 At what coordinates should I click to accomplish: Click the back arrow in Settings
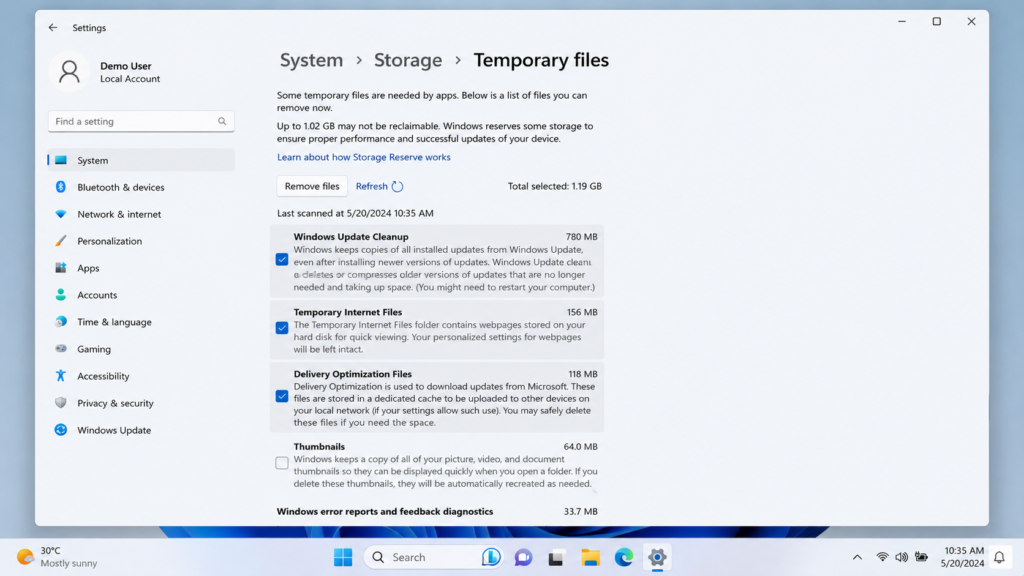point(53,27)
